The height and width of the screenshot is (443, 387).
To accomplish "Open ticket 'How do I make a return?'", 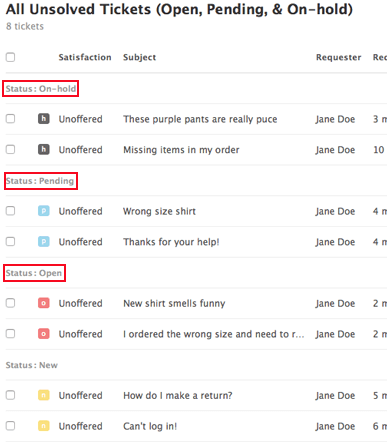I will 177,395.
